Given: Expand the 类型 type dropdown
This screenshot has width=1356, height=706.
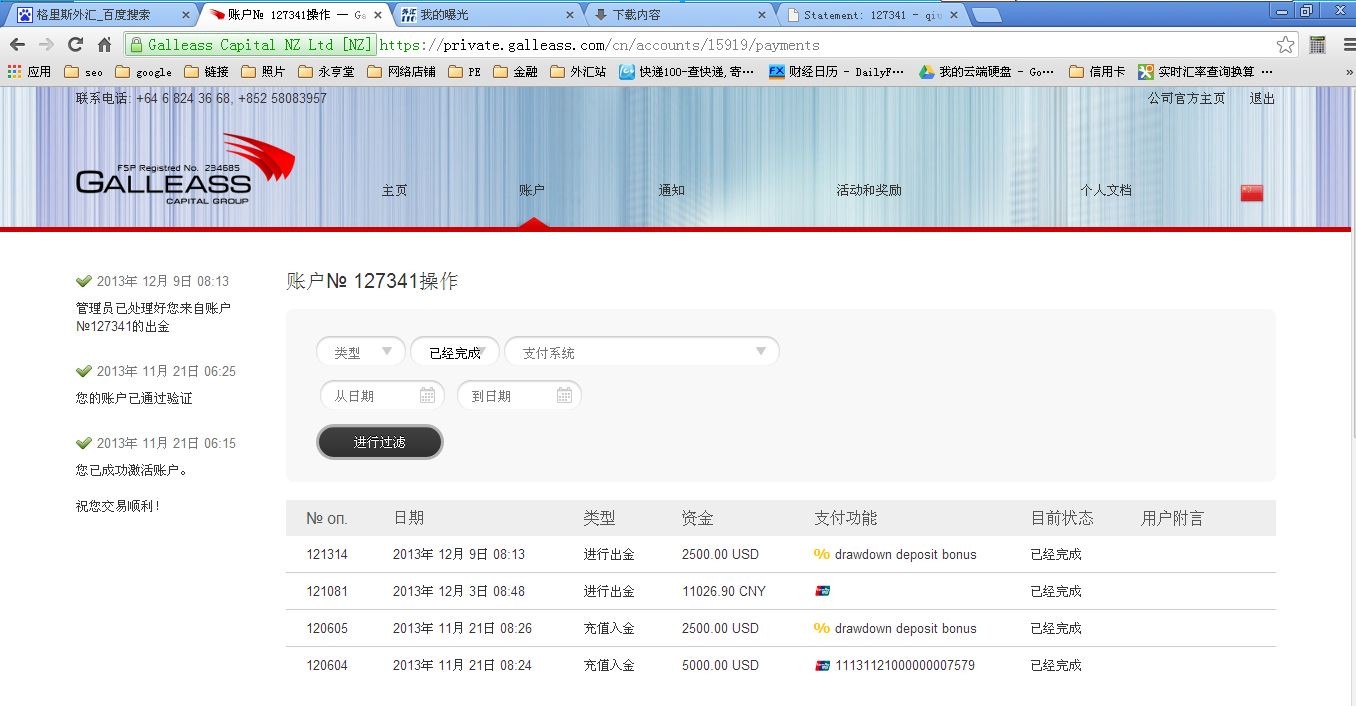Looking at the screenshot, I should tap(361, 352).
